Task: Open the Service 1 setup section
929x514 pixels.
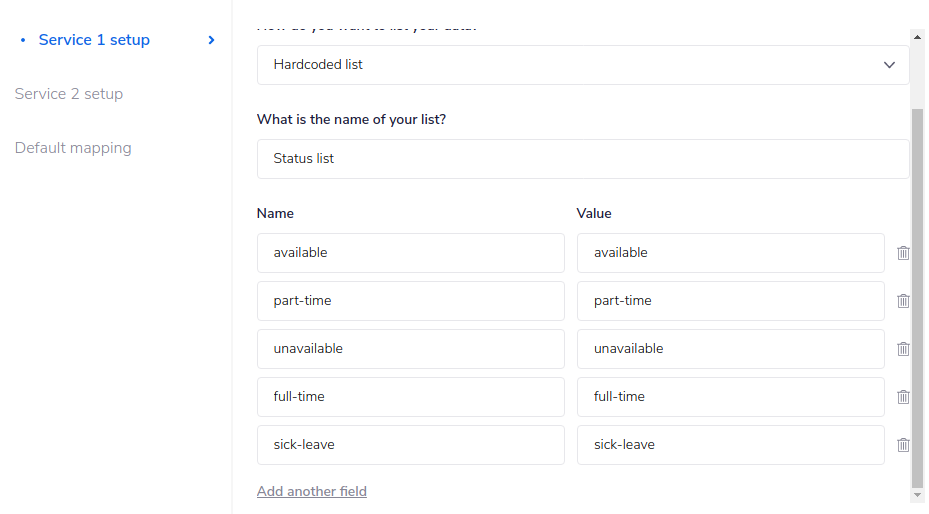Action: coord(94,40)
